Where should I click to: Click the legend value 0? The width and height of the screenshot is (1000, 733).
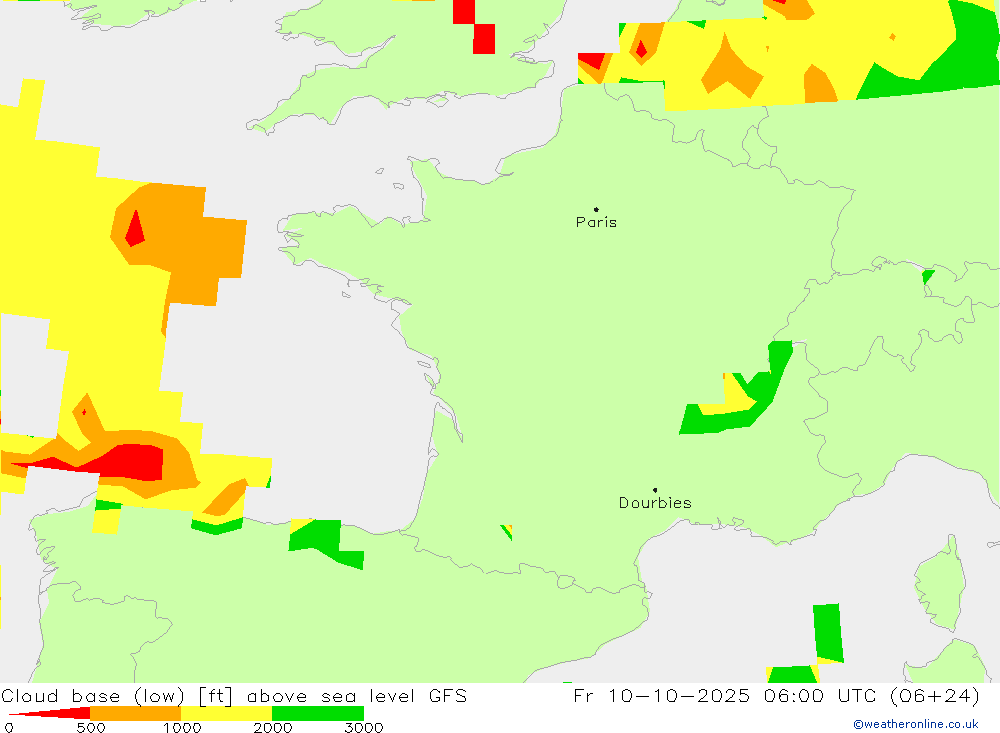click(9, 728)
